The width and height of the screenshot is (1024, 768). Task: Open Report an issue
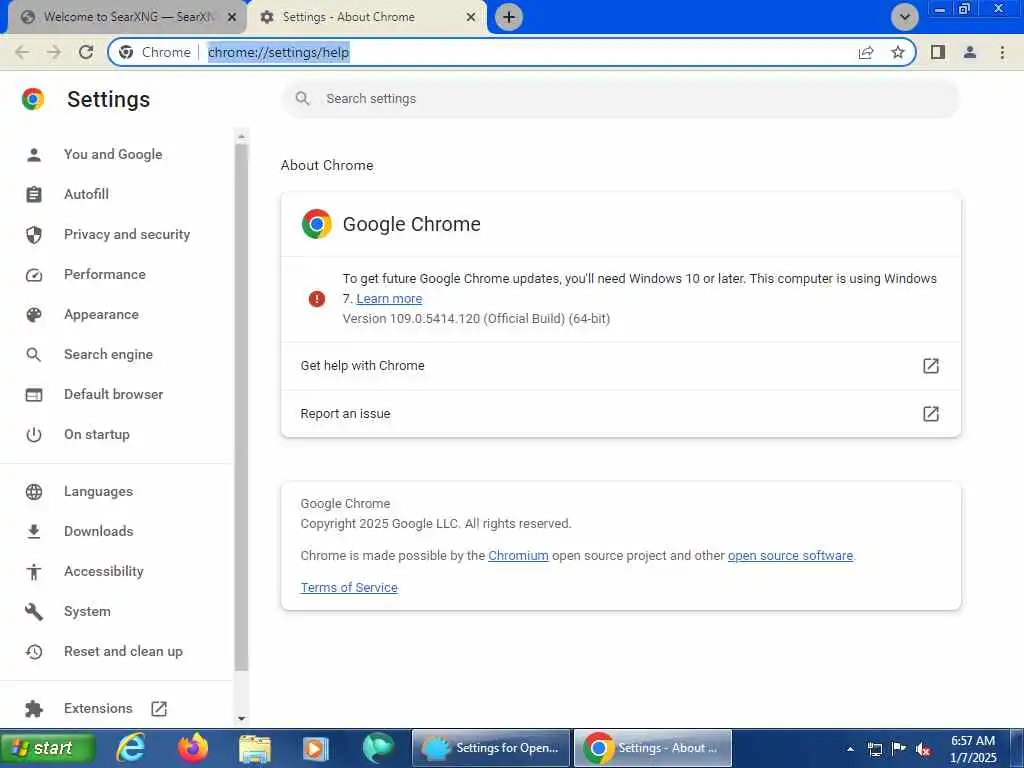[620, 414]
